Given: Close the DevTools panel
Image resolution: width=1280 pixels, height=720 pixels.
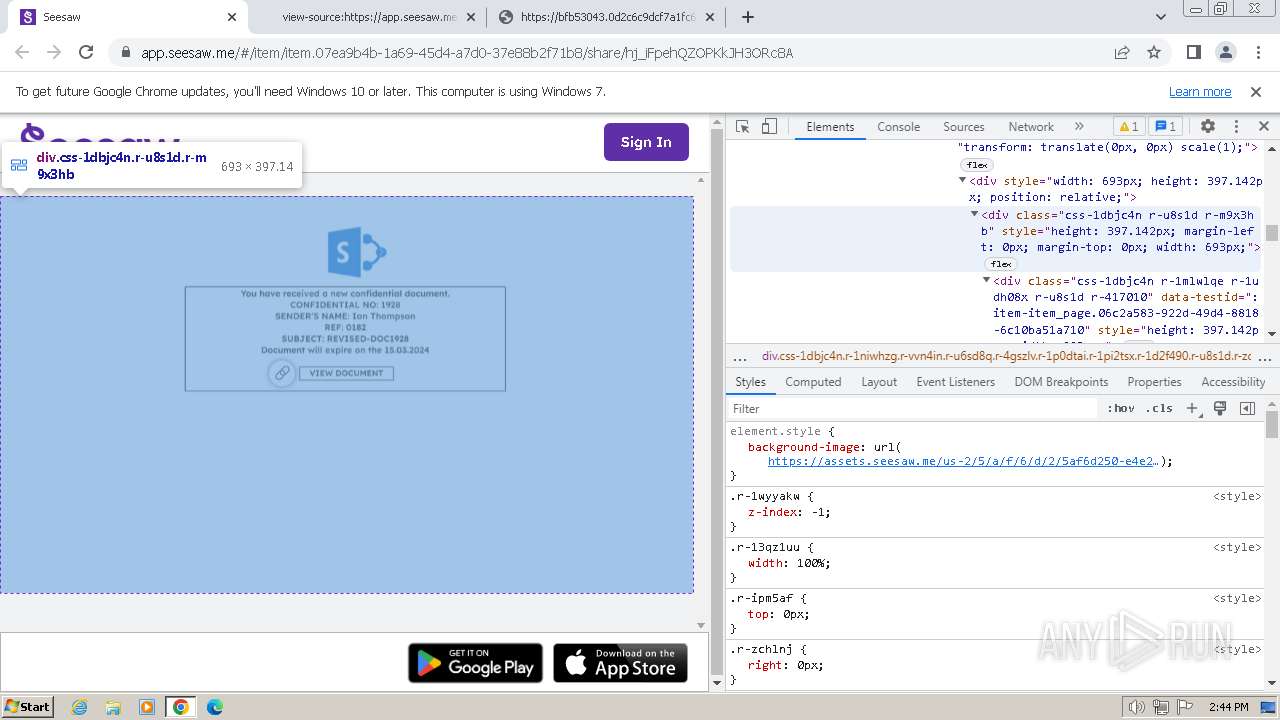Looking at the screenshot, I should tap(1263, 127).
